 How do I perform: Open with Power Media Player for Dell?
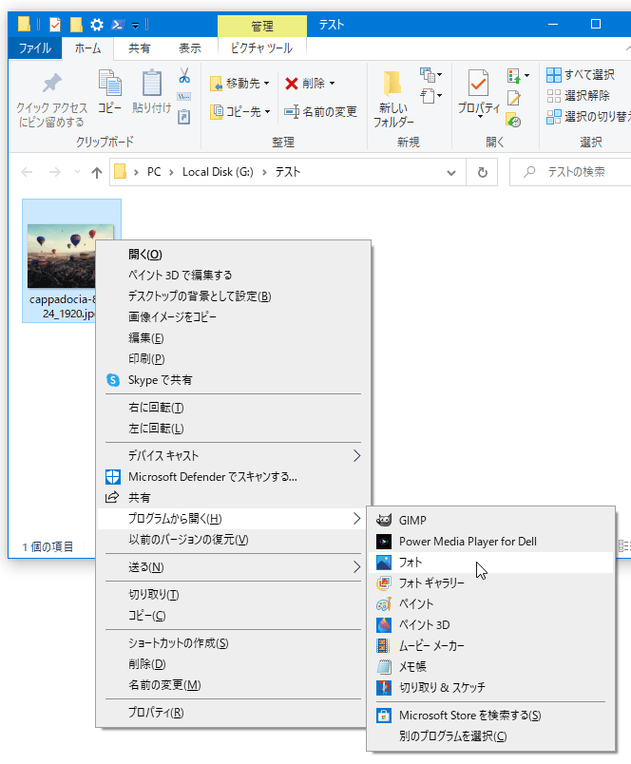[x=491, y=541]
